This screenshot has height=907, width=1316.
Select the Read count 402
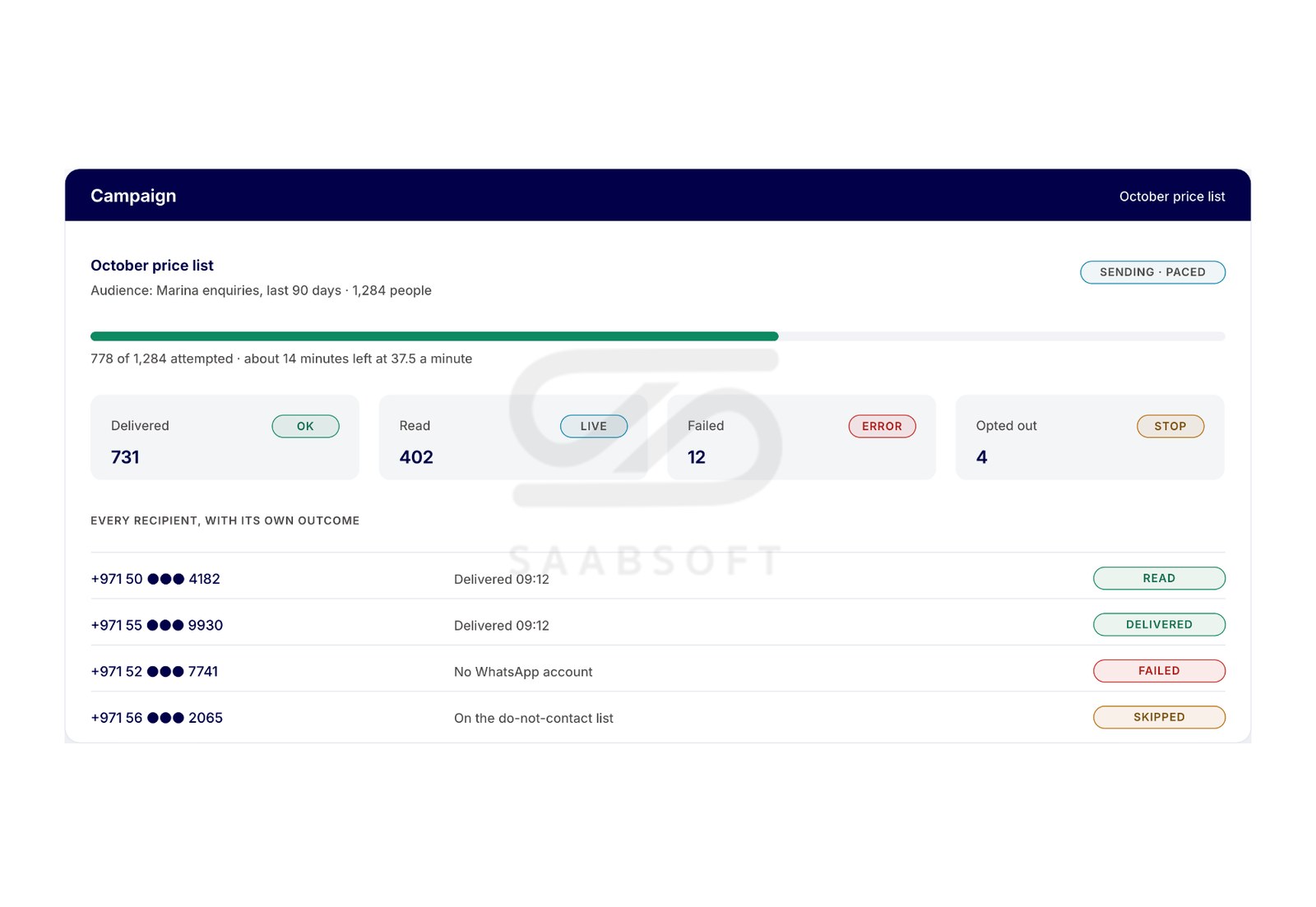tap(416, 457)
